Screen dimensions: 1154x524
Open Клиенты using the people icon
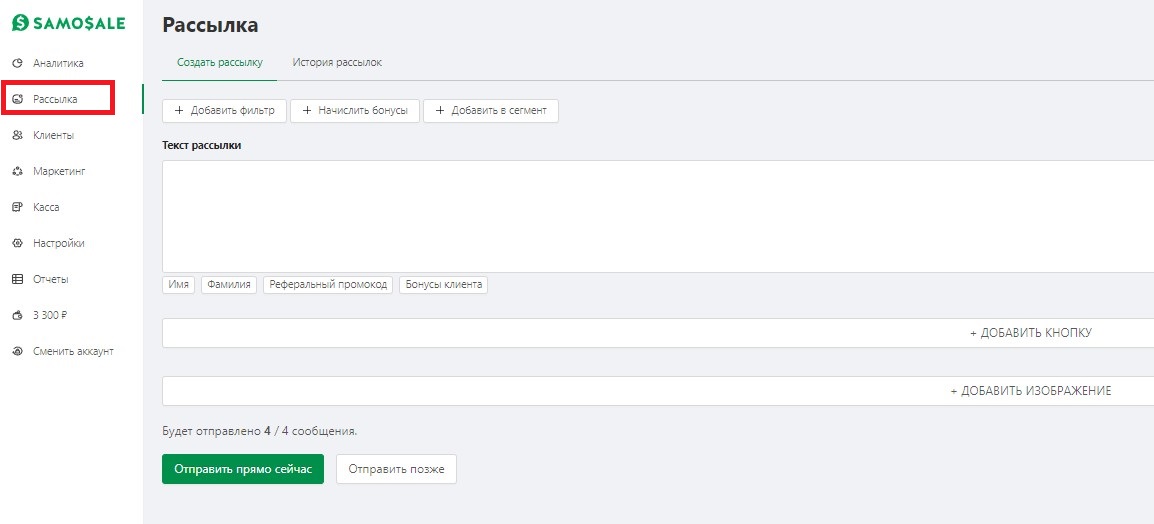(18, 135)
